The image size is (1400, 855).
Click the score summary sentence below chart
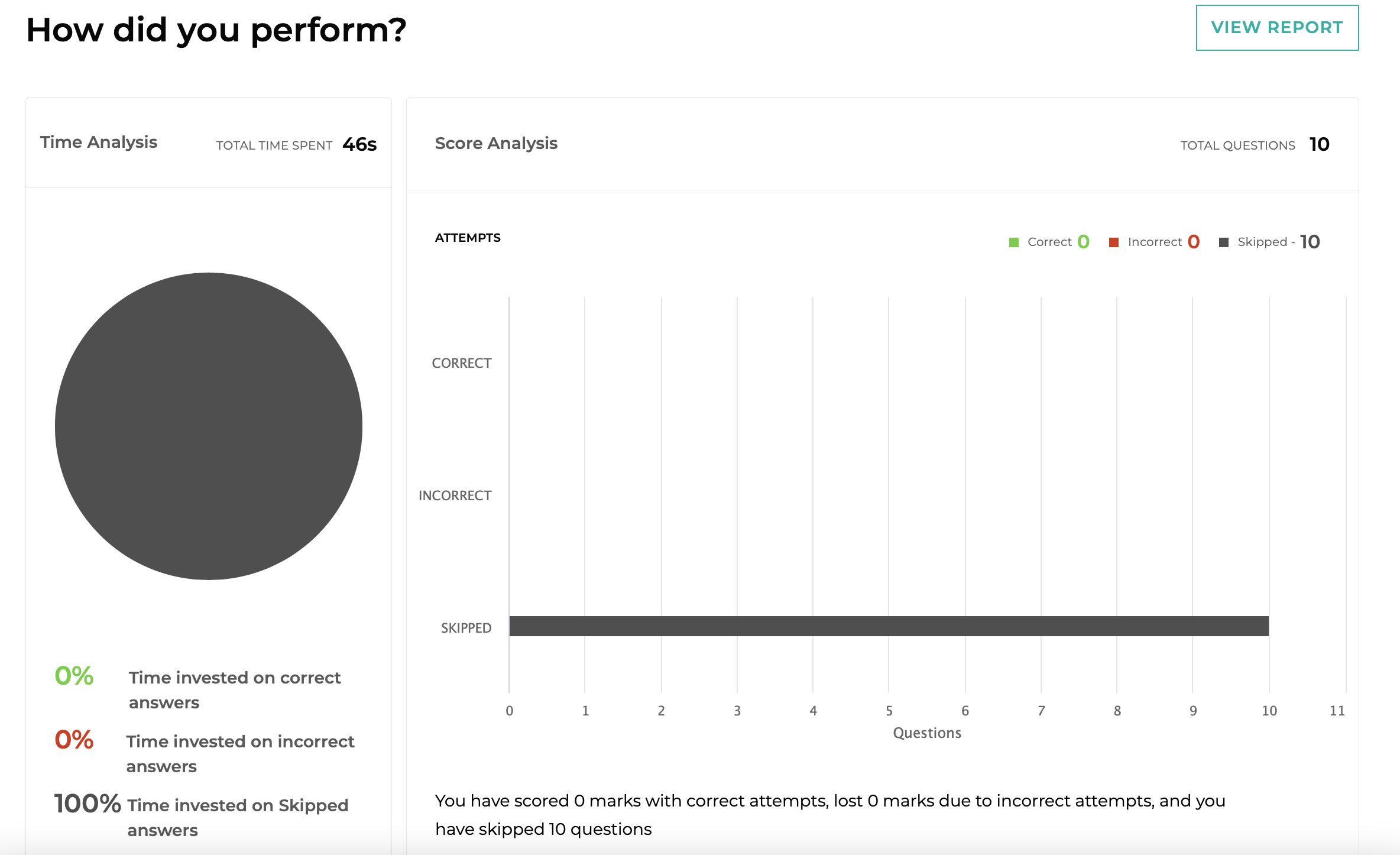tap(830, 815)
